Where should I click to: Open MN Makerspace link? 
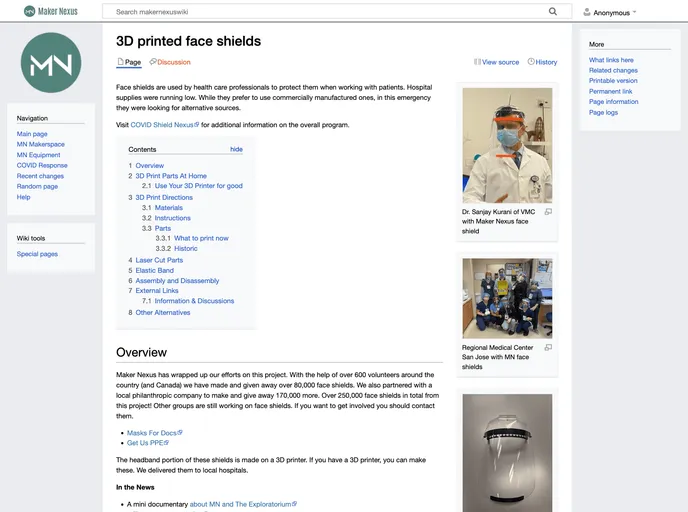(x=40, y=144)
